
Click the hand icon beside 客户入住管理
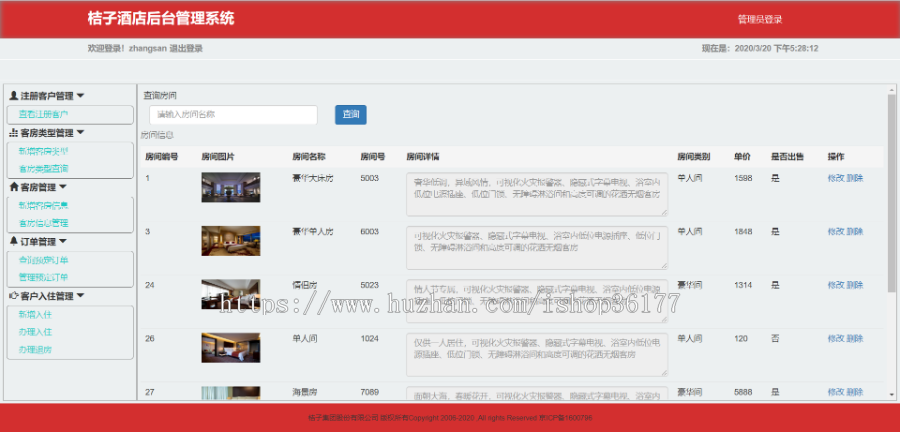14,296
